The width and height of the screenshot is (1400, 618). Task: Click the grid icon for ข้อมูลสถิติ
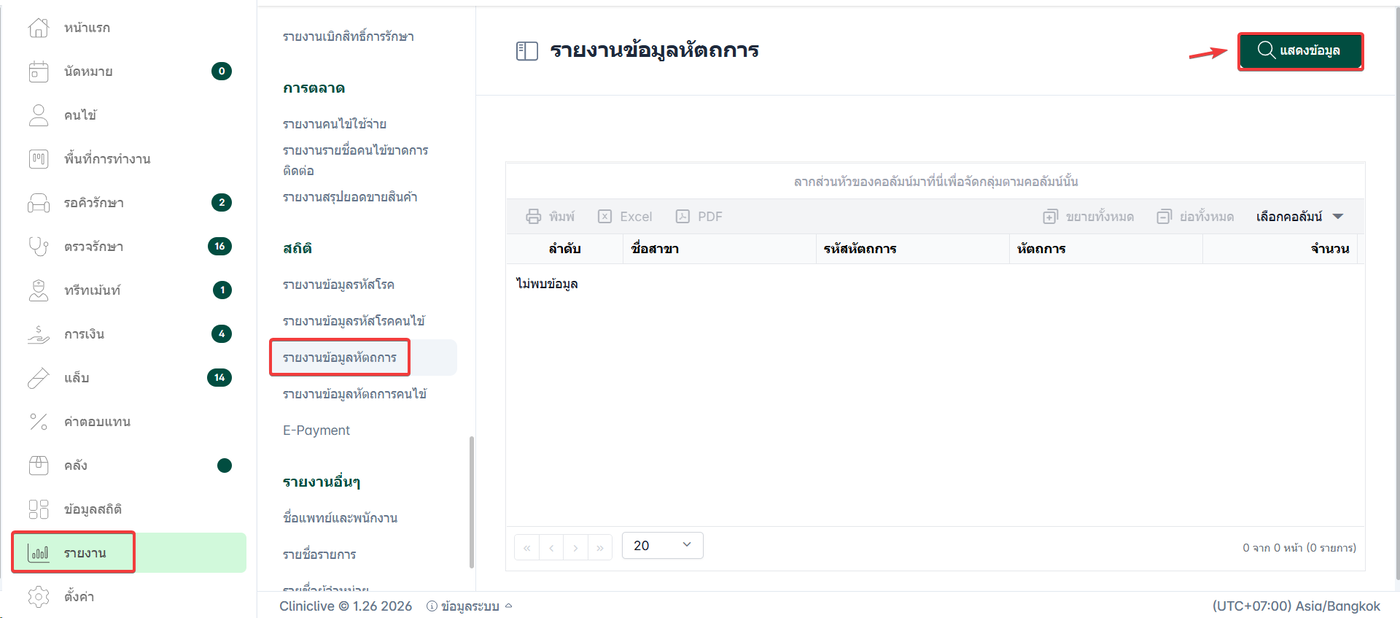(39, 509)
